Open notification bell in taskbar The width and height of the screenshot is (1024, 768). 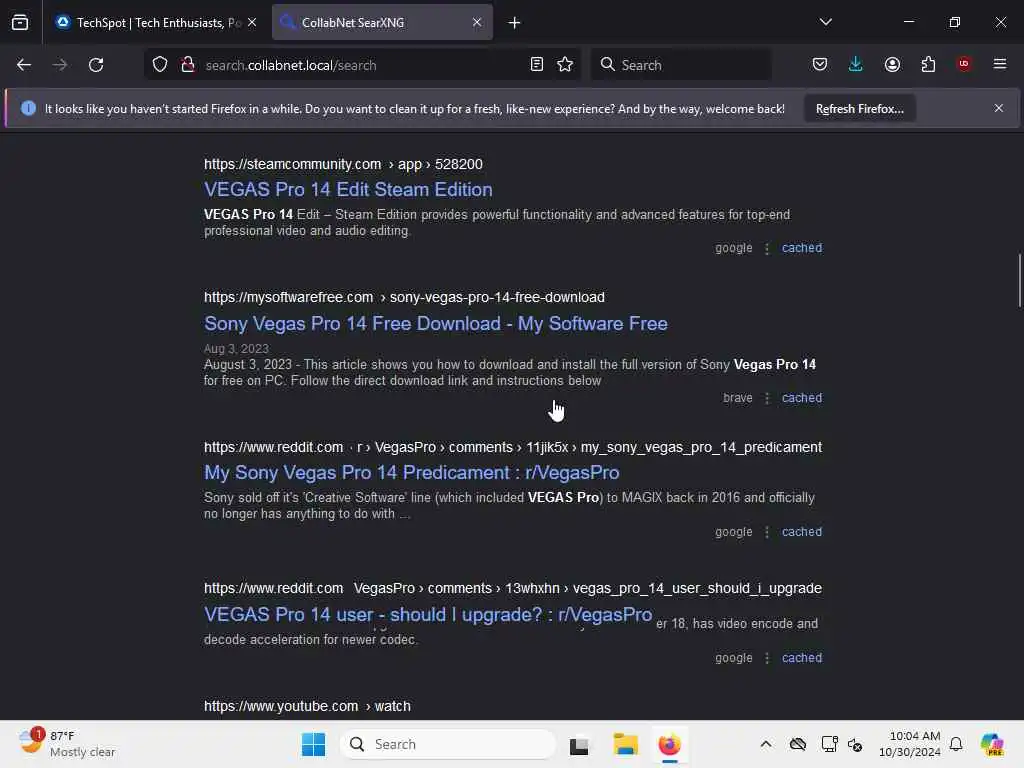956,744
